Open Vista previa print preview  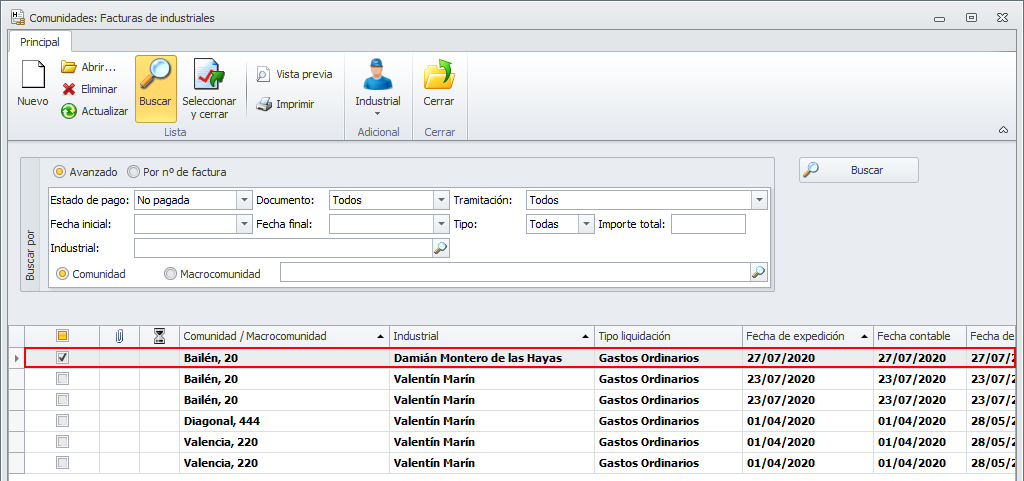click(x=263, y=74)
